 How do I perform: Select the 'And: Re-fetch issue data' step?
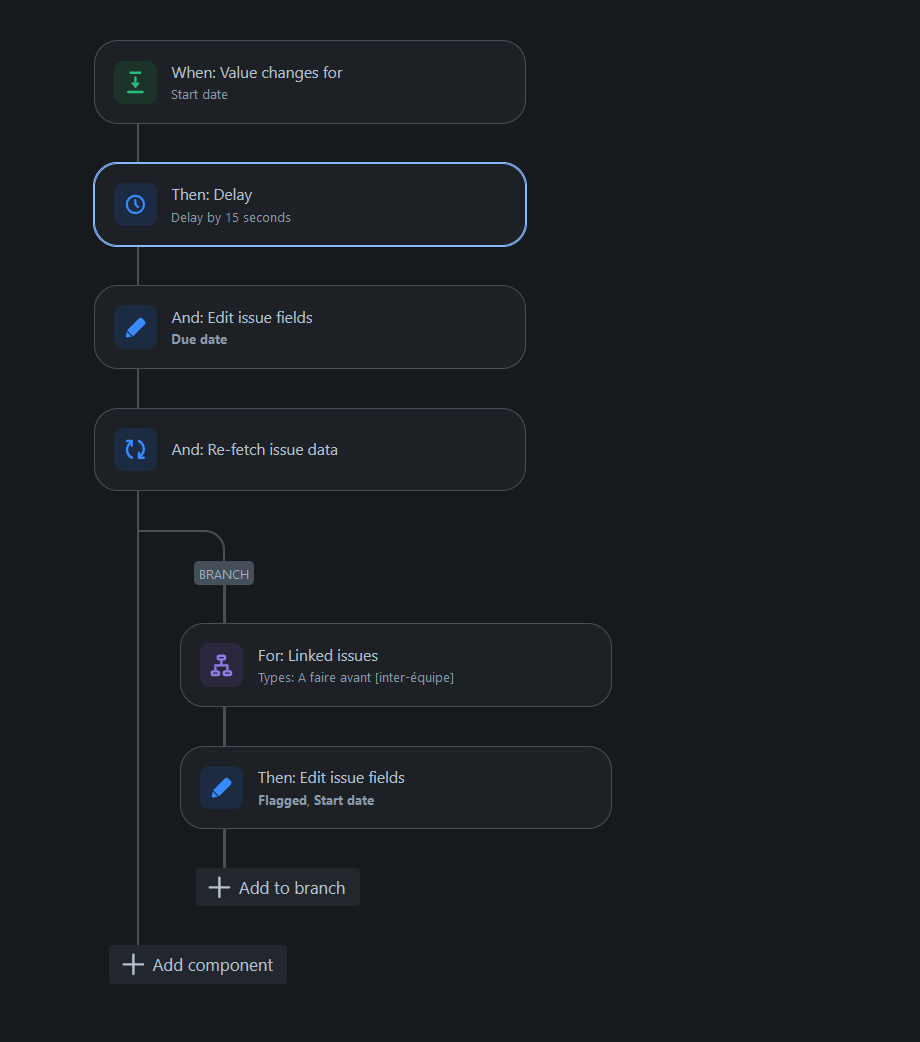[x=310, y=450]
